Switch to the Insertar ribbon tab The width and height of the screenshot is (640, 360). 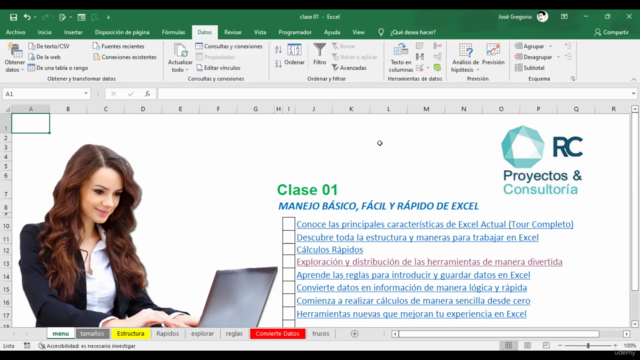pyautogui.click(x=73, y=32)
